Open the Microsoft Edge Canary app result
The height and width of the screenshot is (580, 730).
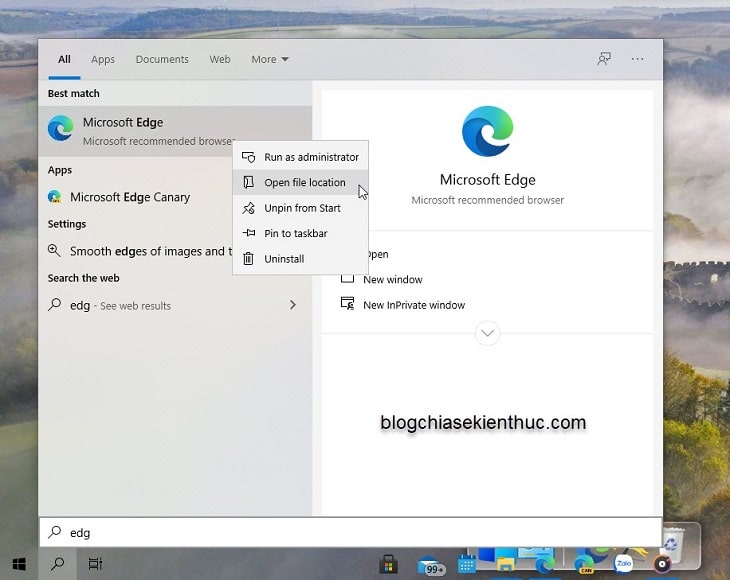135,197
